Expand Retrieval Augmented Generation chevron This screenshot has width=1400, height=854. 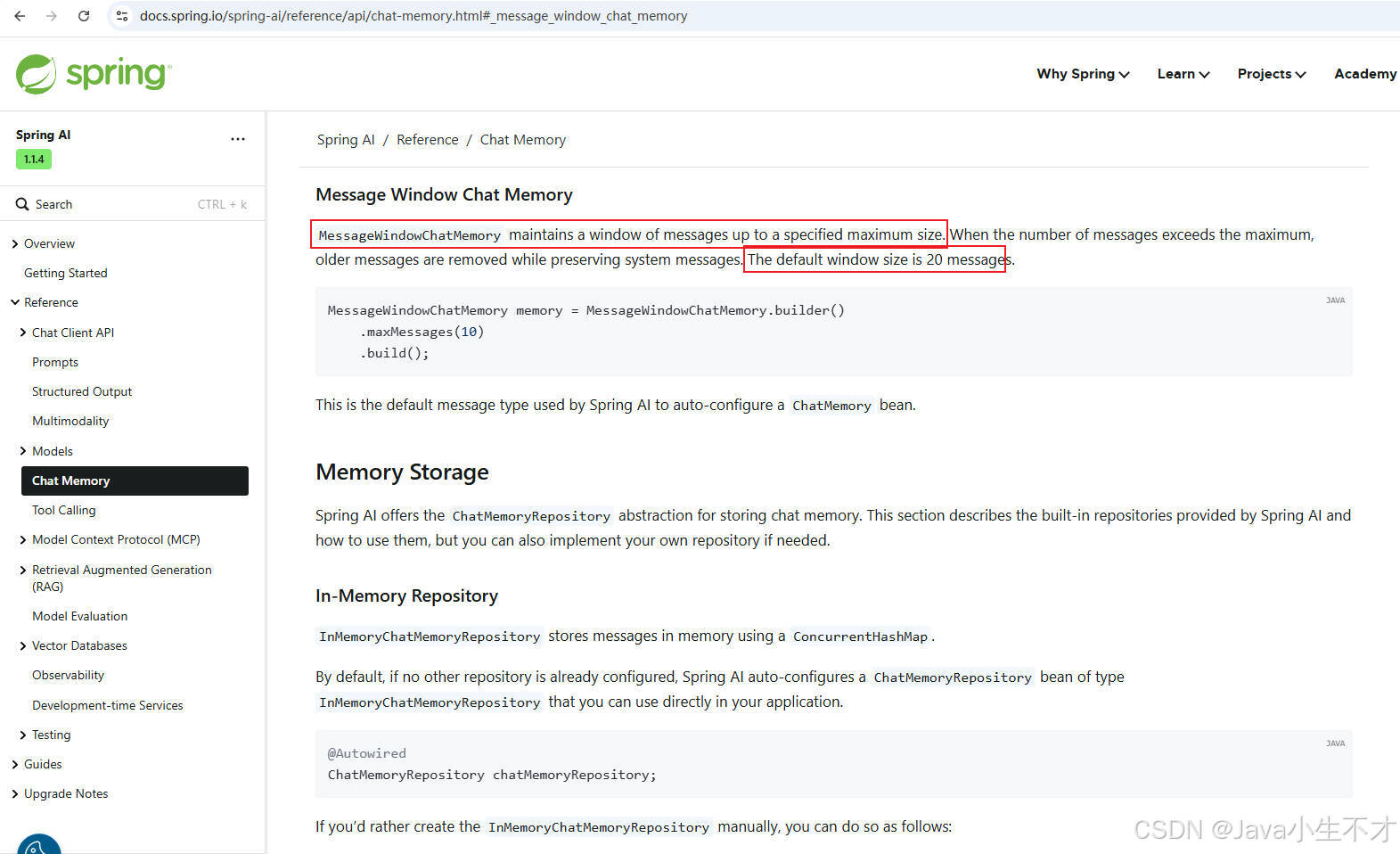coord(23,570)
